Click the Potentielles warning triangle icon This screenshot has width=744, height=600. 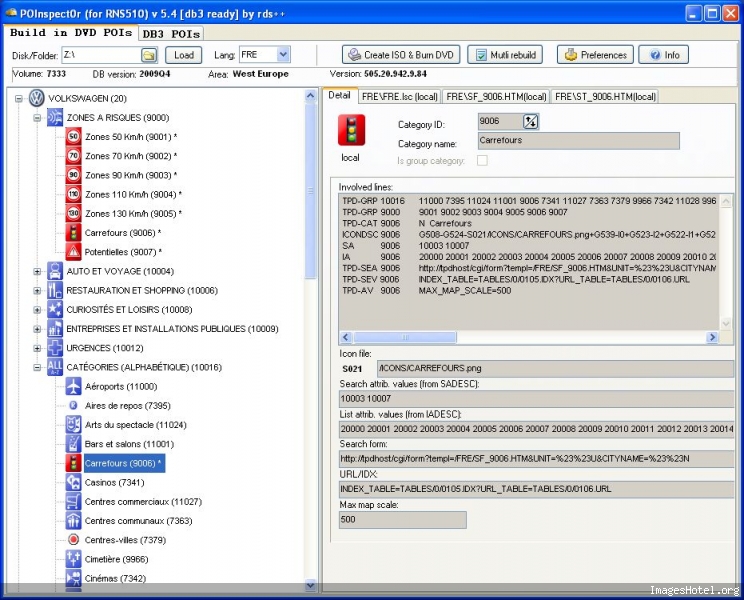click(73, 251)
